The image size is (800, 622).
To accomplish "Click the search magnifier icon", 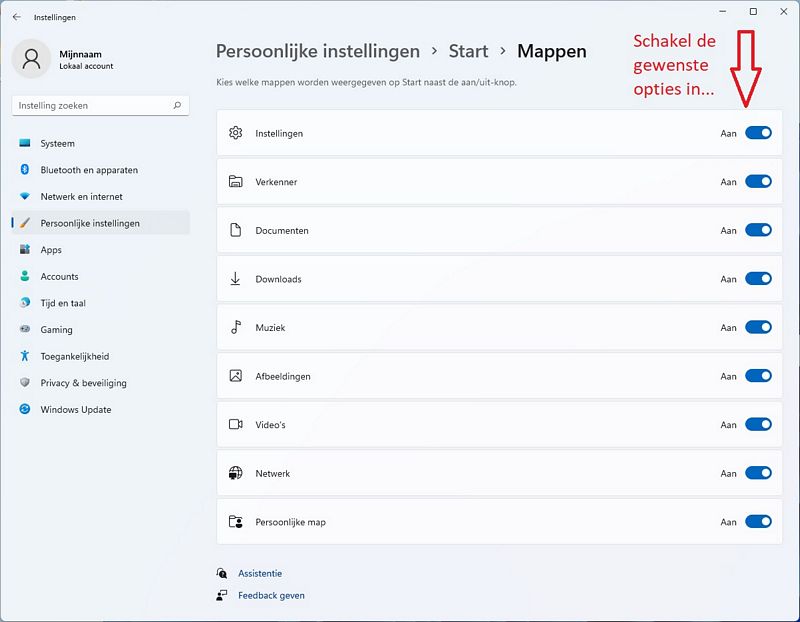I will coord(177,105).
